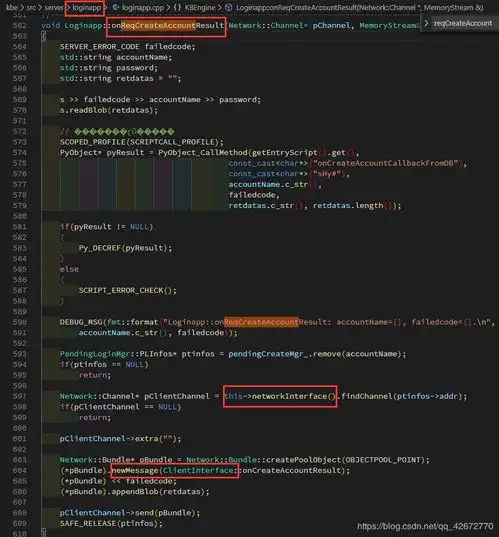Click line number 604 in the gutter
This screenshot has height=537, width=499.
[20, 470]
